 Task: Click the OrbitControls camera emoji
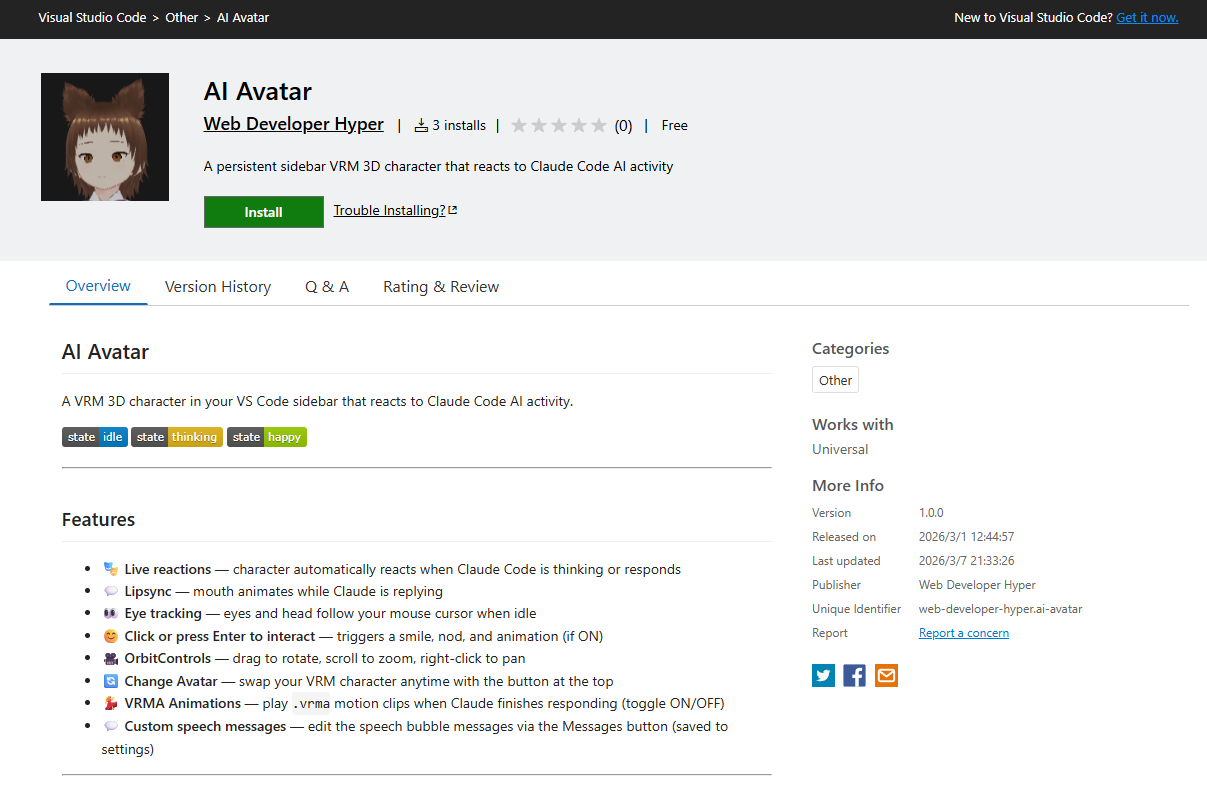click(111, 658)
